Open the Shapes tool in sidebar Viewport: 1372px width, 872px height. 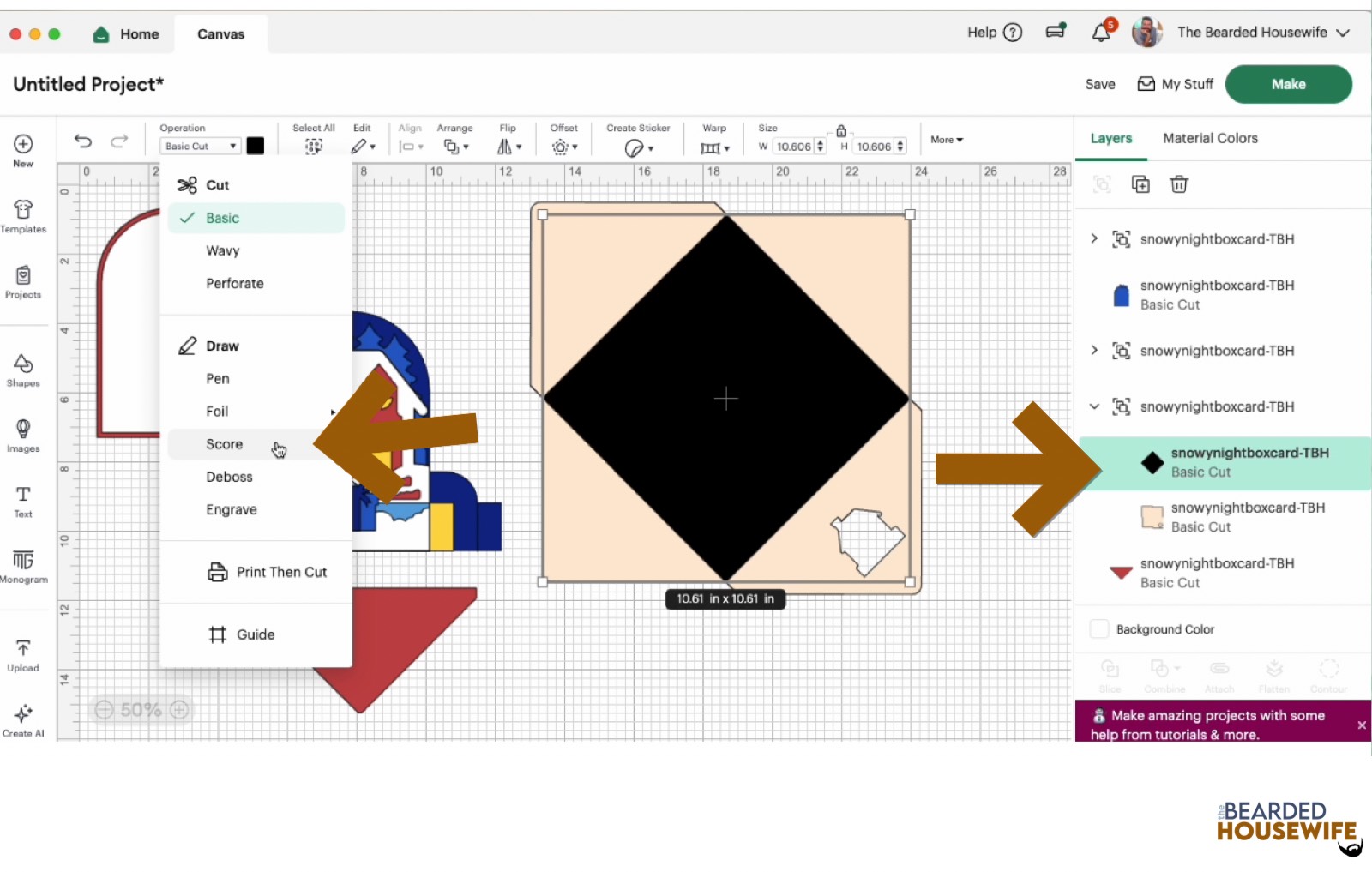click(x=23, y=370)
